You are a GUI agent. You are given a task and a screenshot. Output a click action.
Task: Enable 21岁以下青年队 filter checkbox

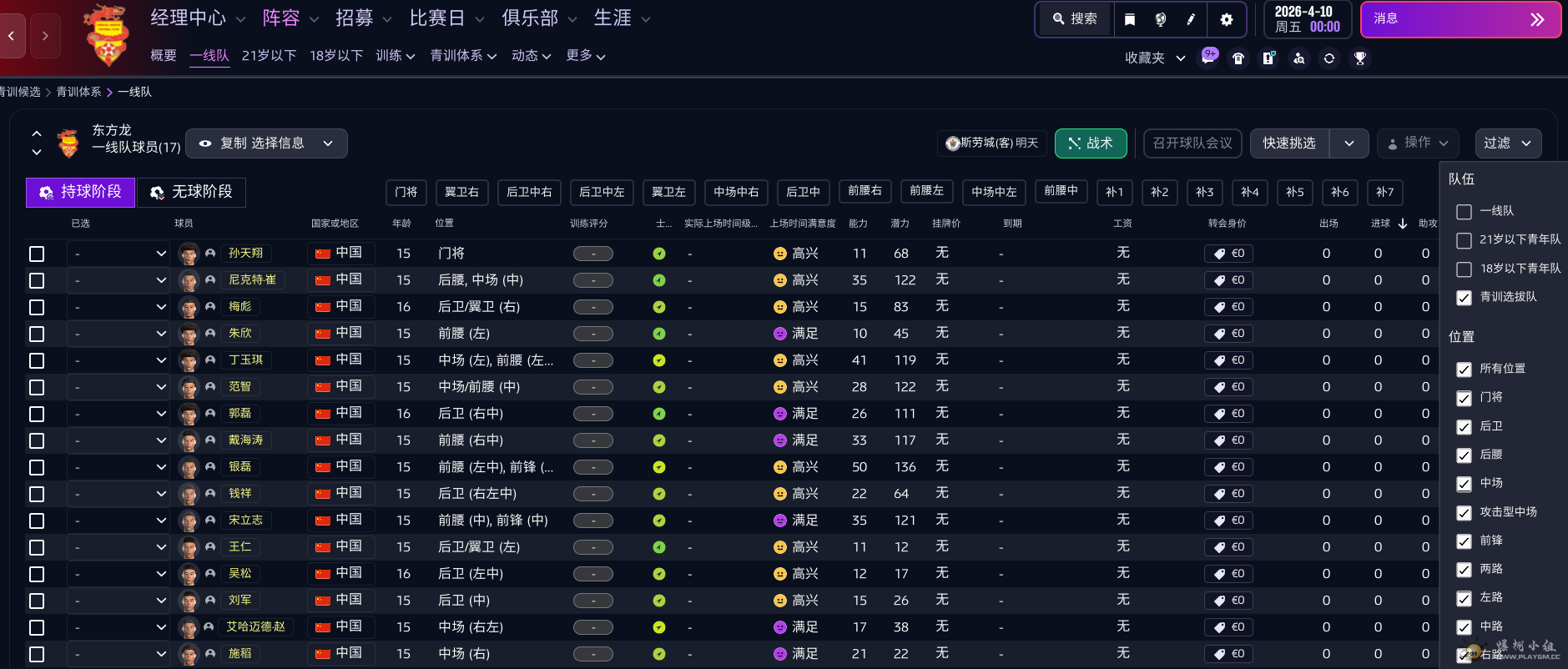point(1464,240)
